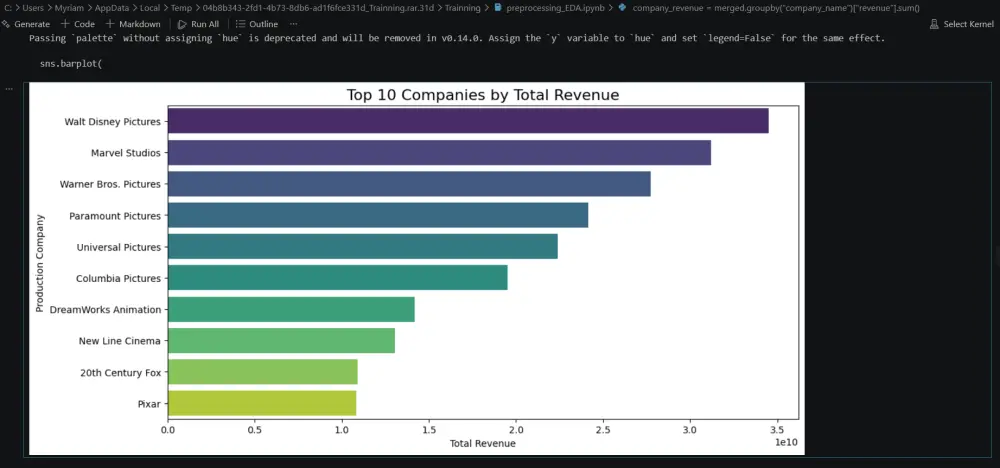Click the 'Production Company' y-axis title
Screen dimensions: 1000x468
(40, 263)
